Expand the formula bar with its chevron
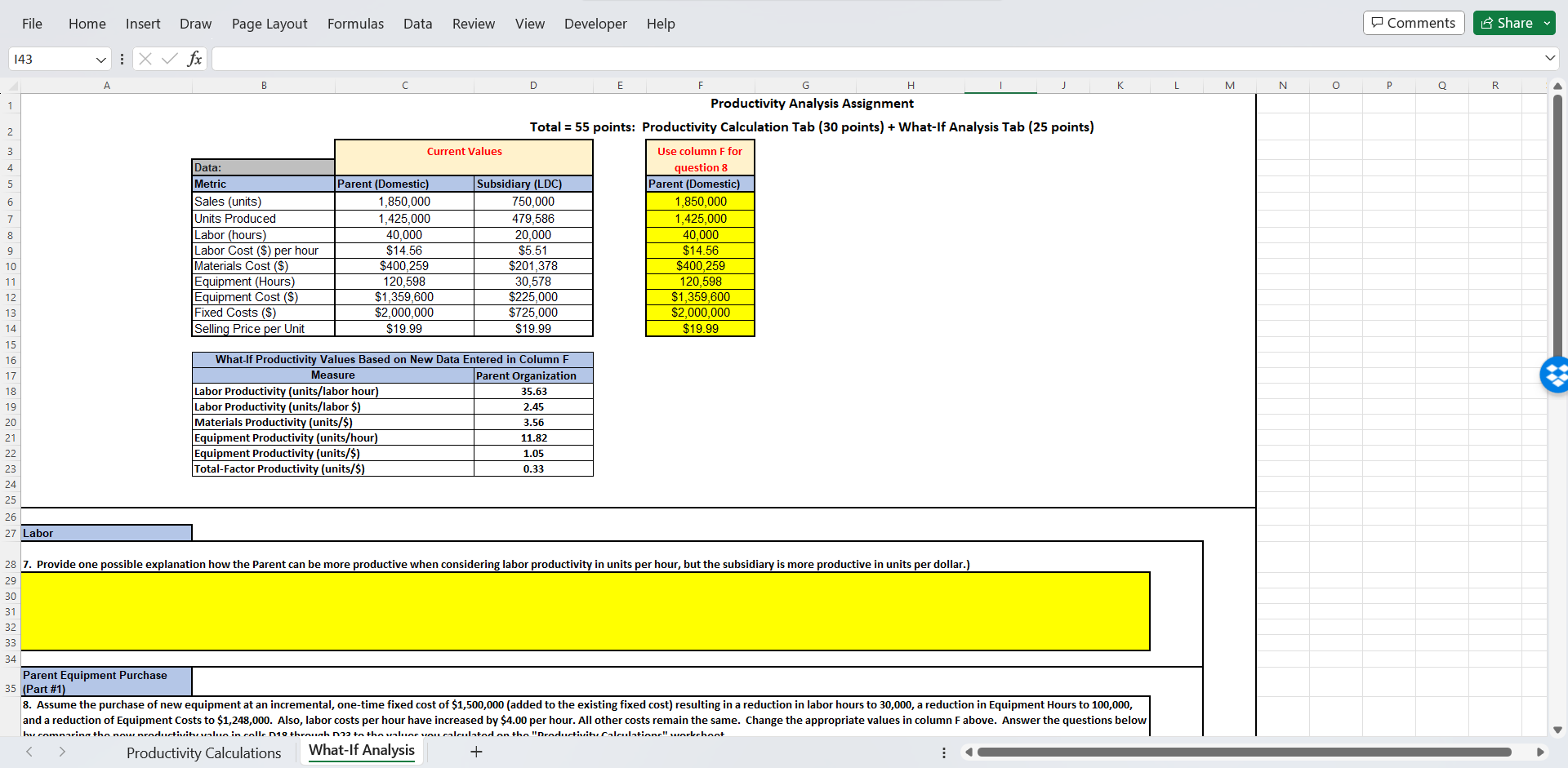Screen dimensions: 1568x768 pos(1549,58)
